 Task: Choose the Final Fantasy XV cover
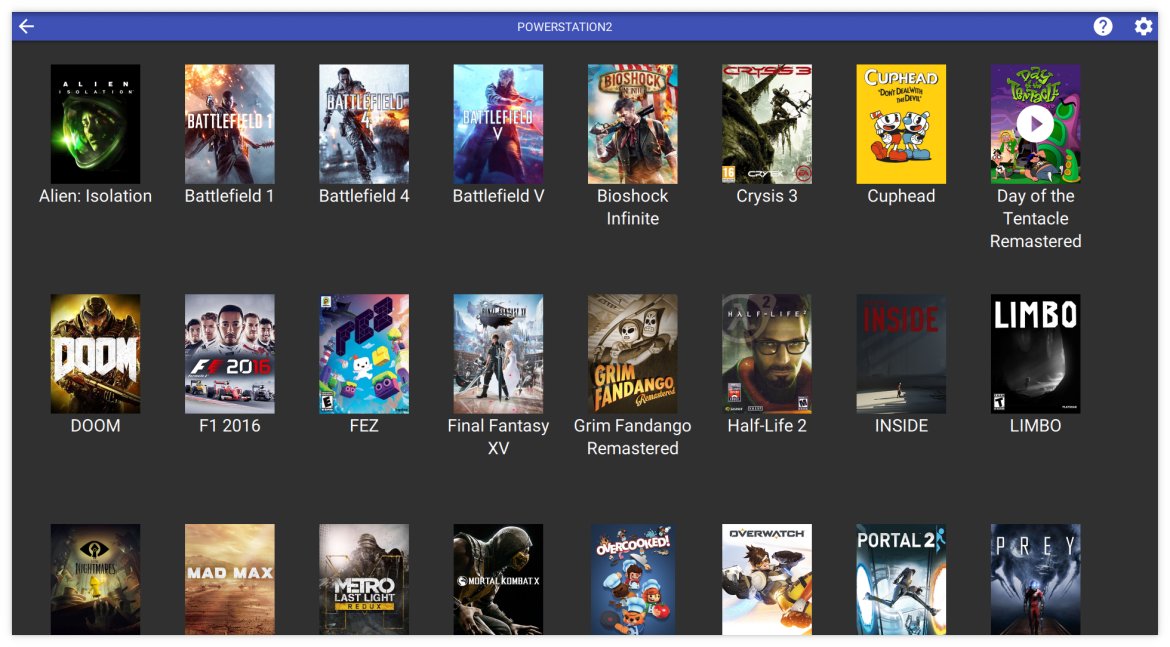coord(498,354)
